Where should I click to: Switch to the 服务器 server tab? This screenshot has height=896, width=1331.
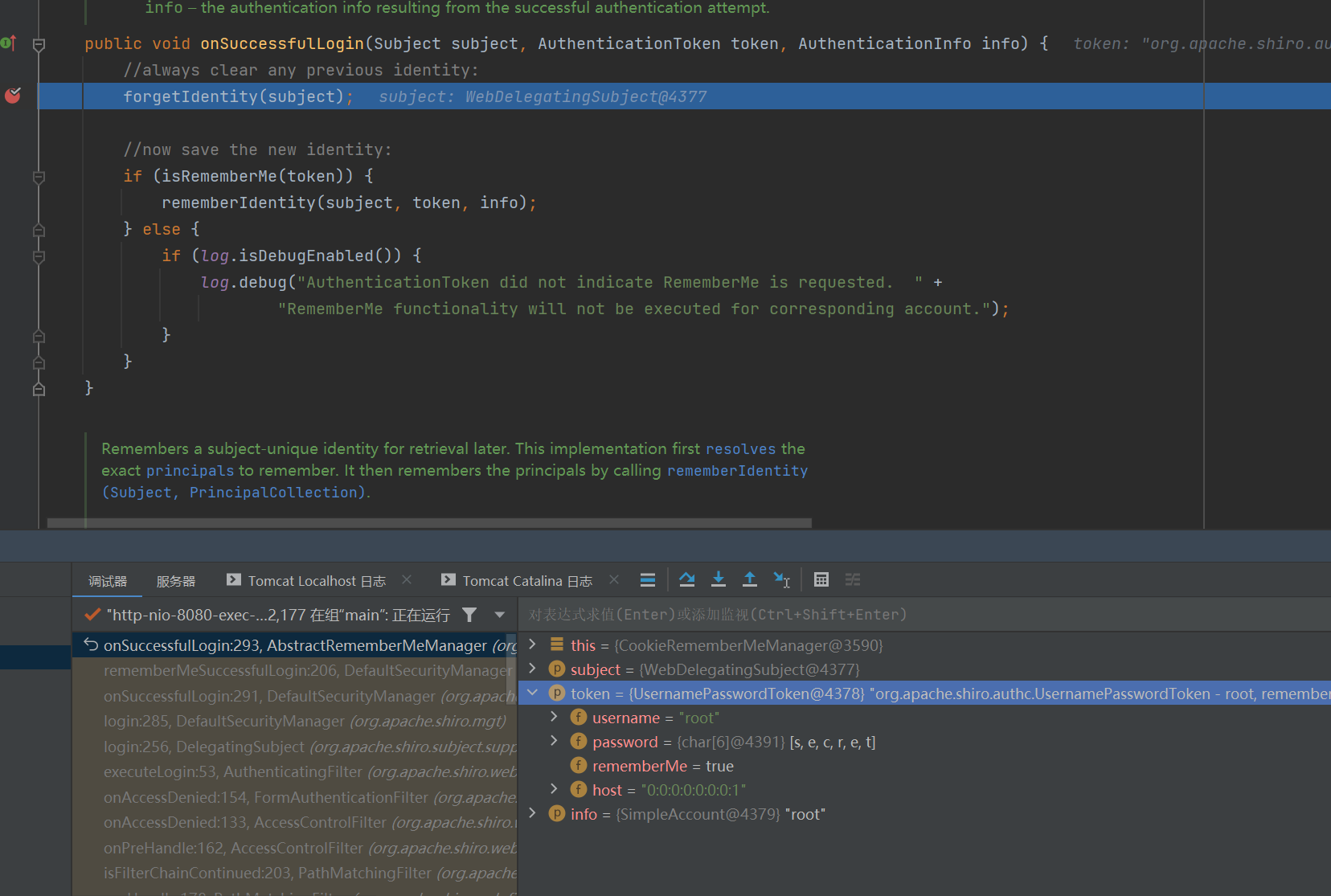pyautogui.click(x=176, y=581)
